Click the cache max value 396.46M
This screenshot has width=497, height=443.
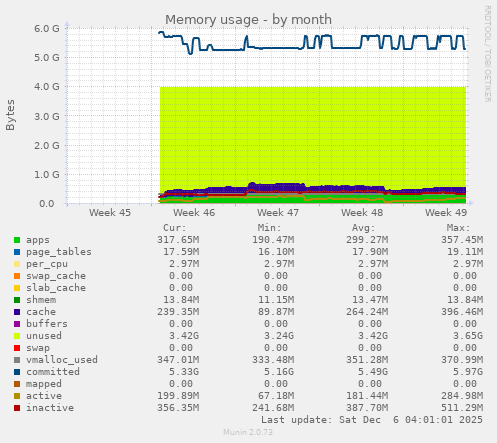[x=462, y=312]
